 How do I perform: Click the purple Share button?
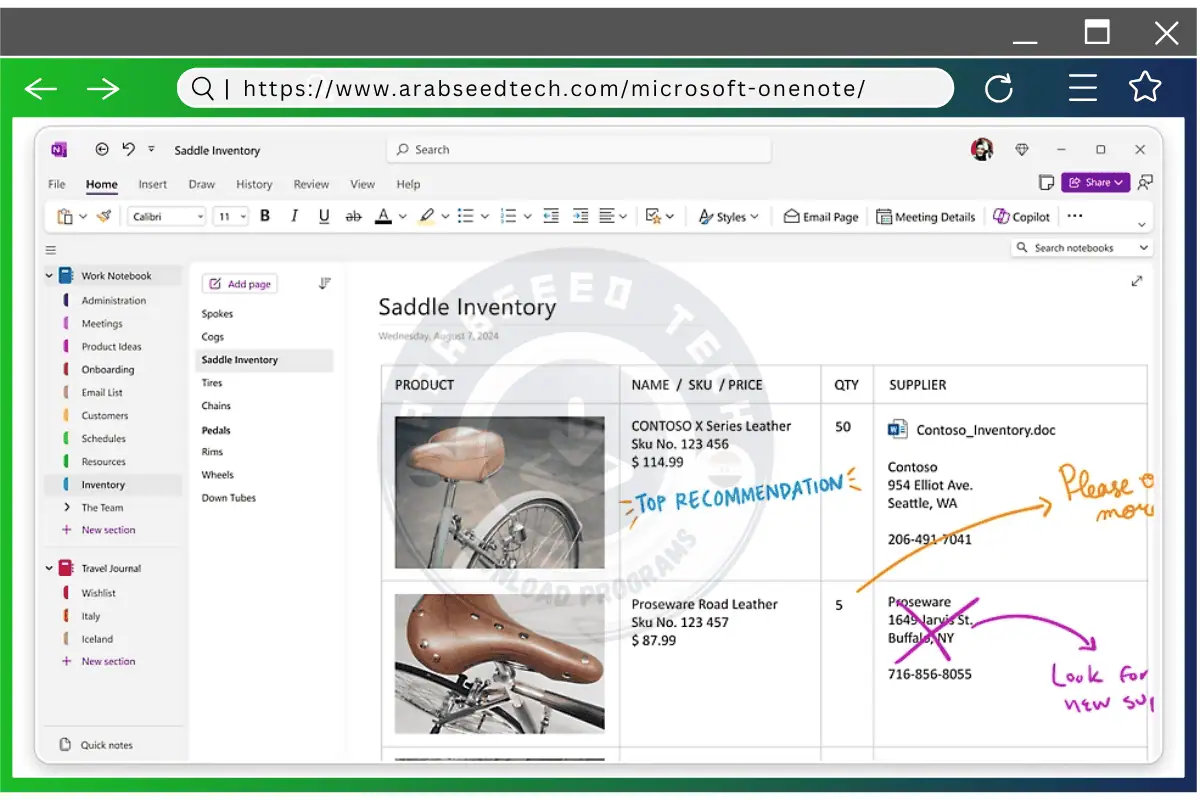point(1094,182)
